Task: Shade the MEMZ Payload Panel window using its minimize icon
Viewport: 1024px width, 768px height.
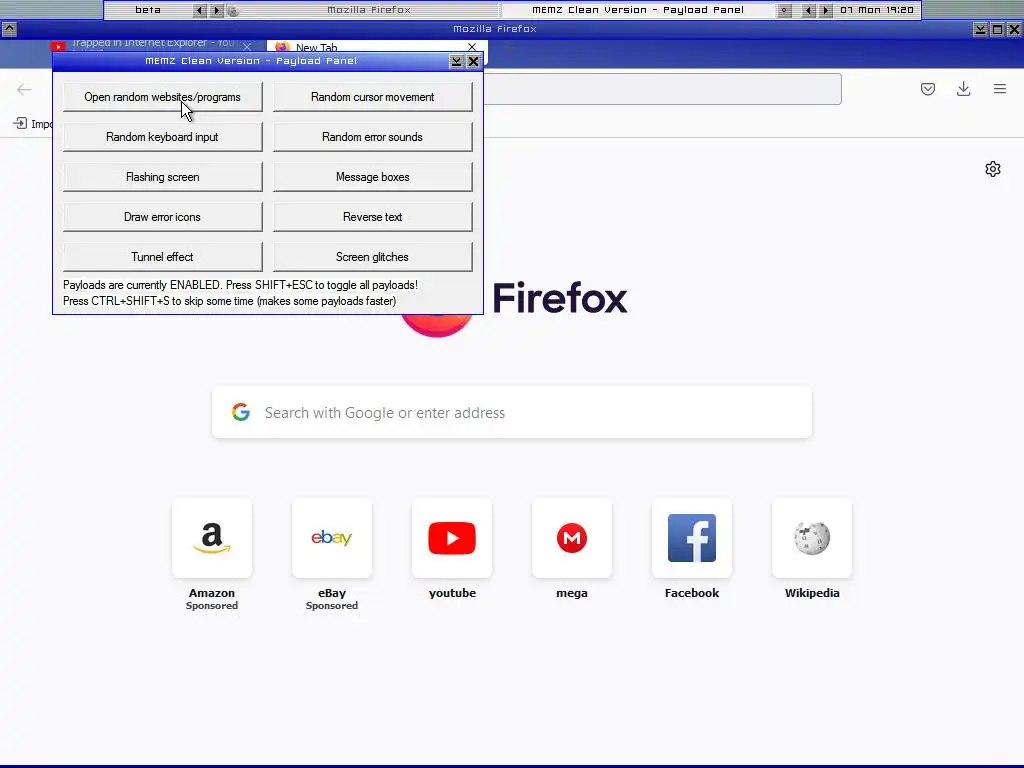Action: [456, 61]
